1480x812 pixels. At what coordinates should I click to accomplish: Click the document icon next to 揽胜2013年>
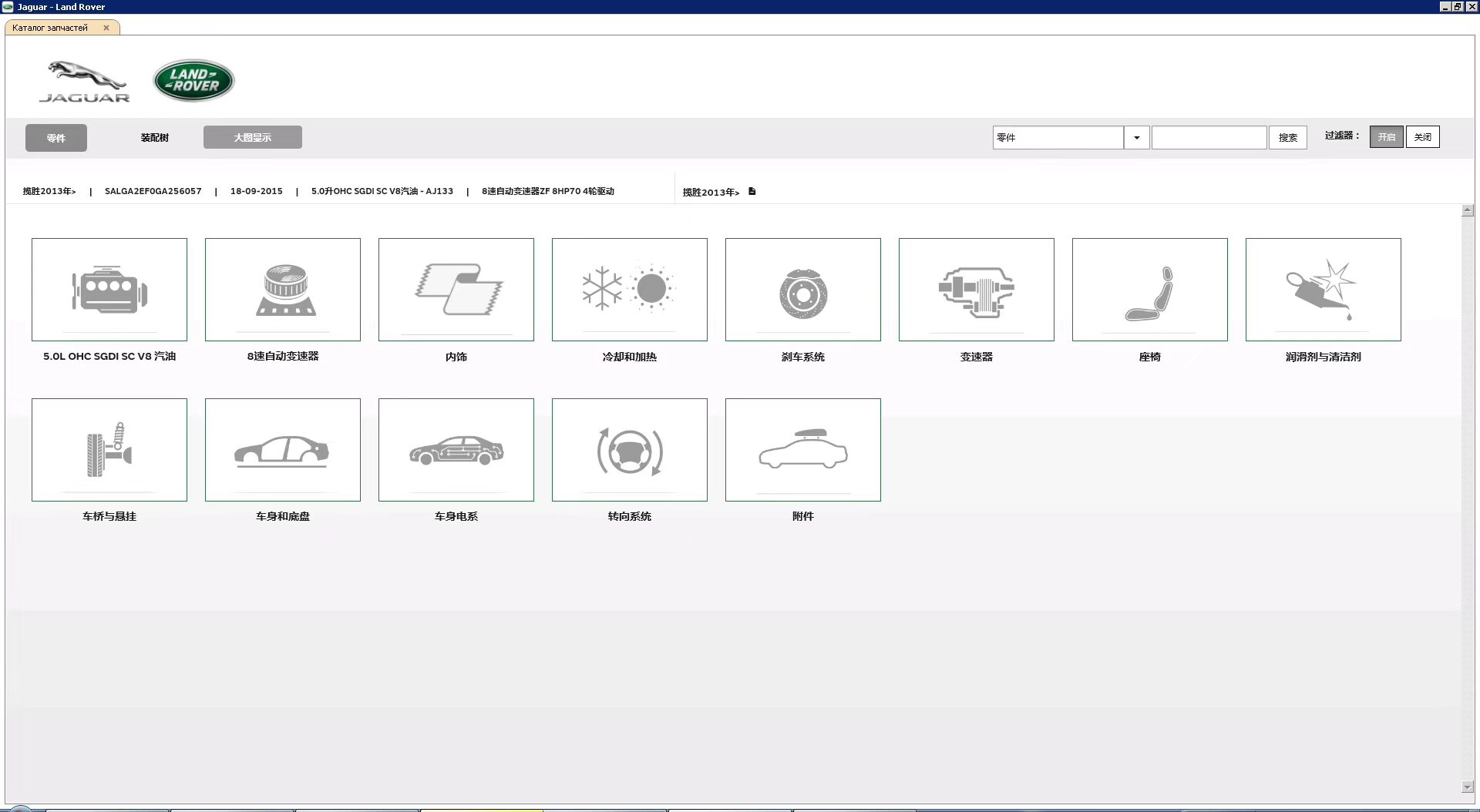coord(752,191)
